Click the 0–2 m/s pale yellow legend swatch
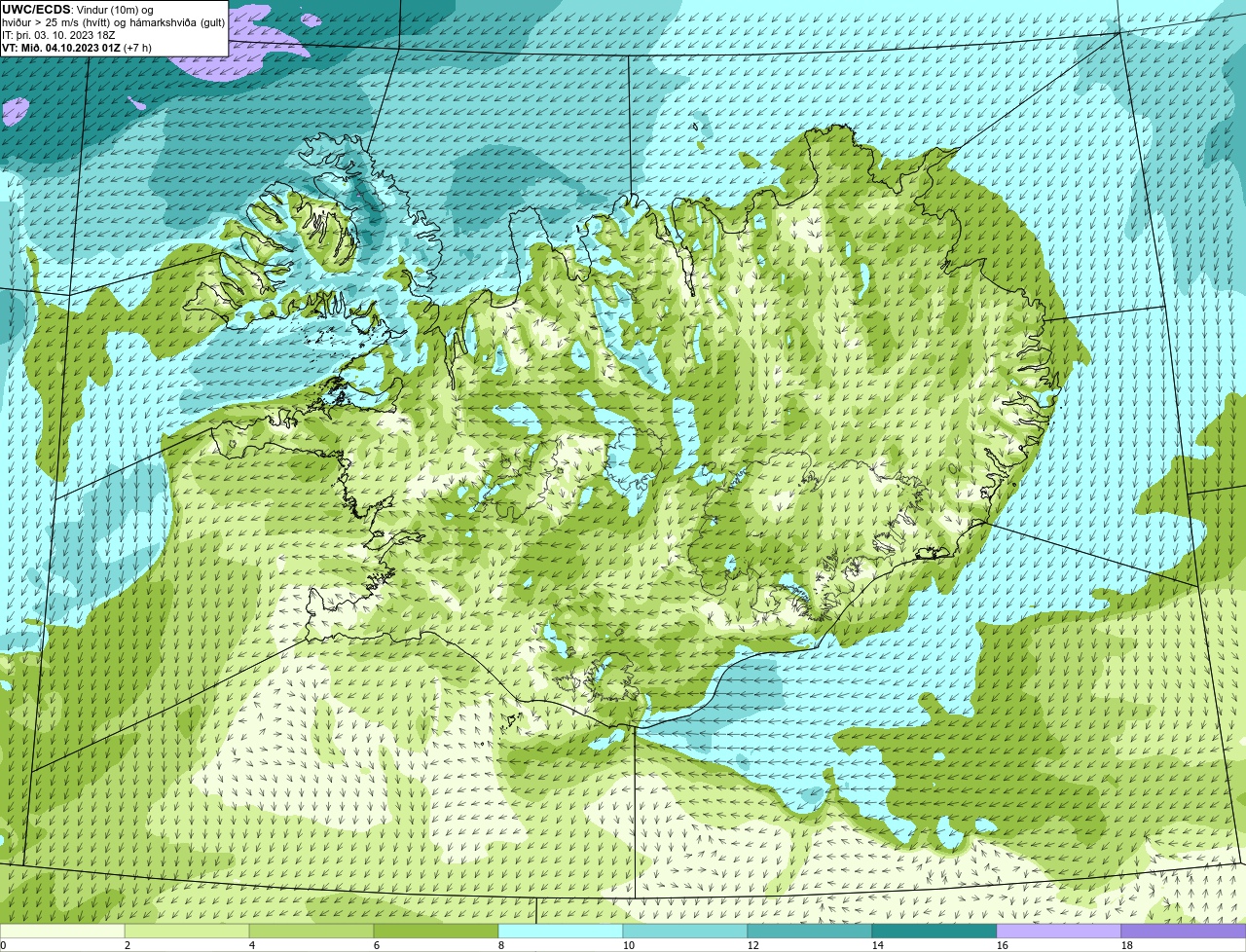The height and width of the screenshot is (952, 1246). (x=62, y=932)
